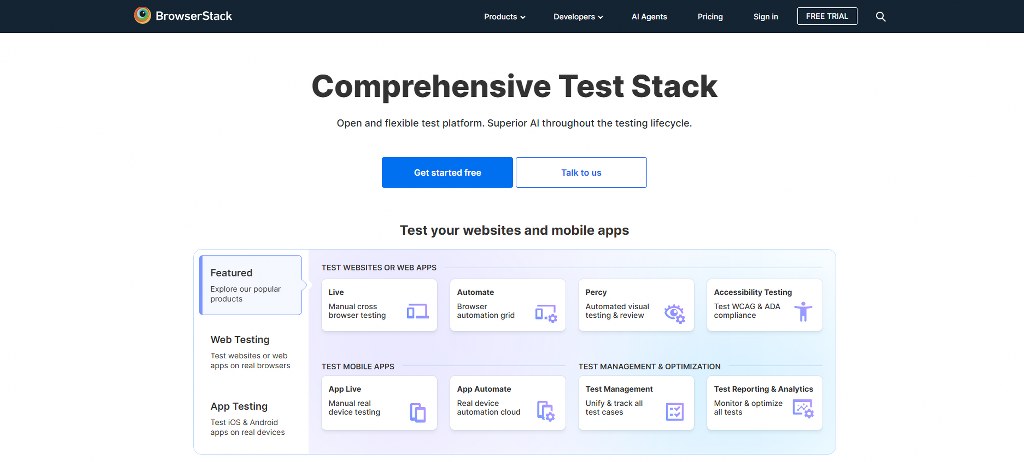Click the "TEST WEBSITES OR WEB APPS" label
Viewport: 1024px width, 462px height.
[379, 267]
